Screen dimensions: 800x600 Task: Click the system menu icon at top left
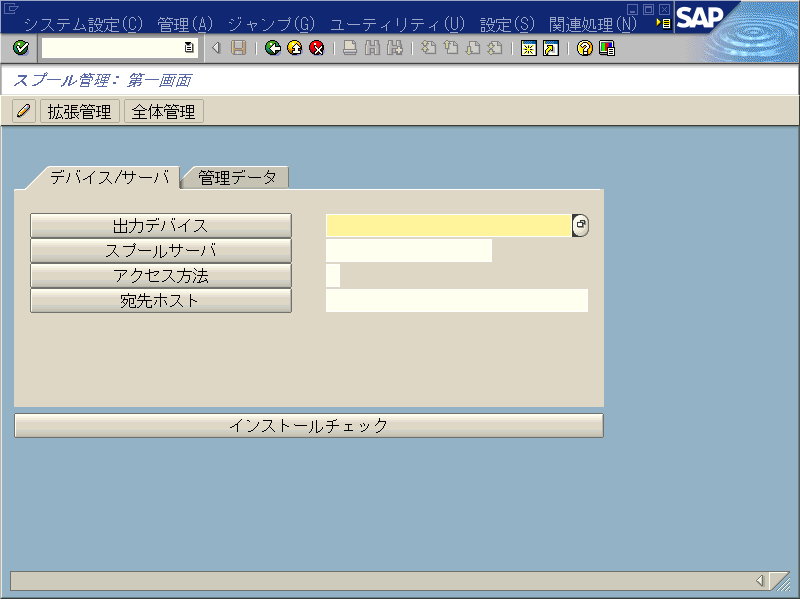[11, 8]
